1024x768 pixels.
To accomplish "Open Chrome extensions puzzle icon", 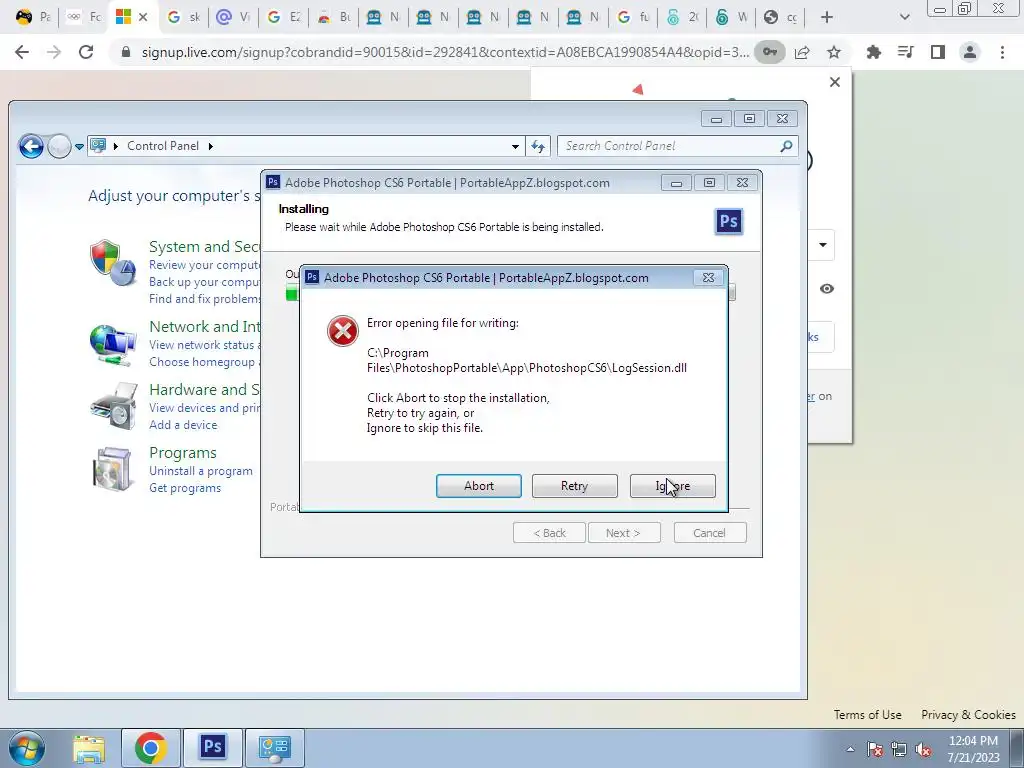I will tap(874, 52).
